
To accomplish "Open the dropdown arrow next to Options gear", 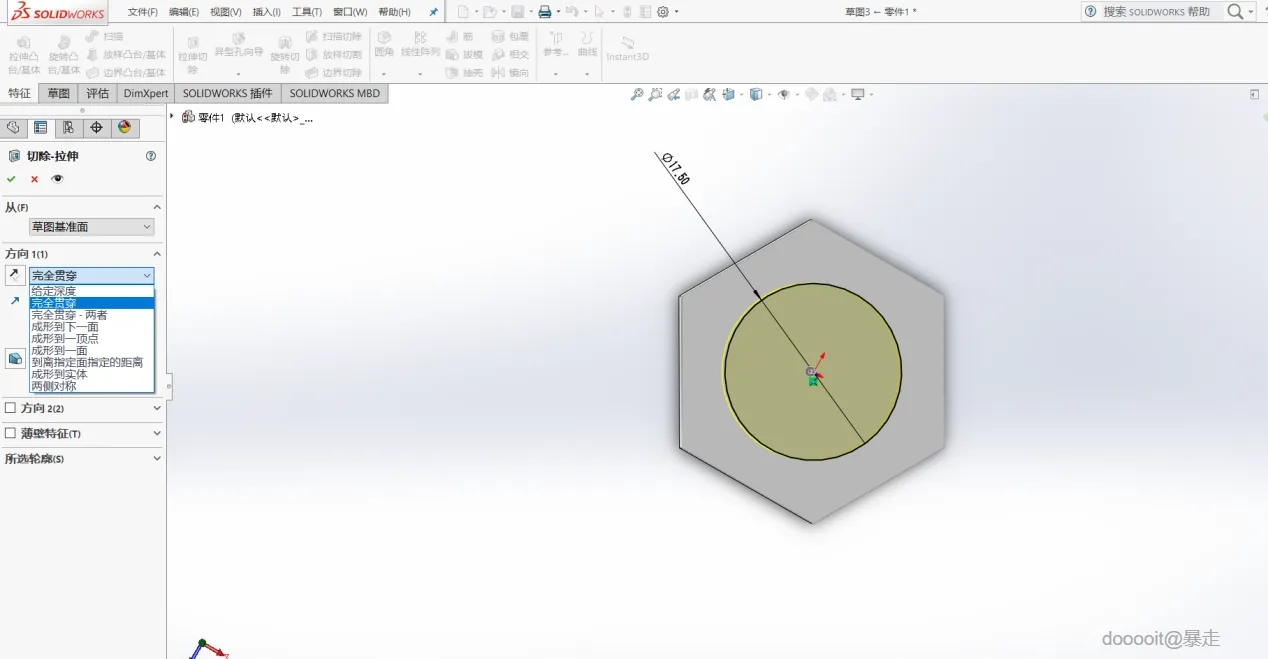I will pyautogui.click(x=676, y=12).
